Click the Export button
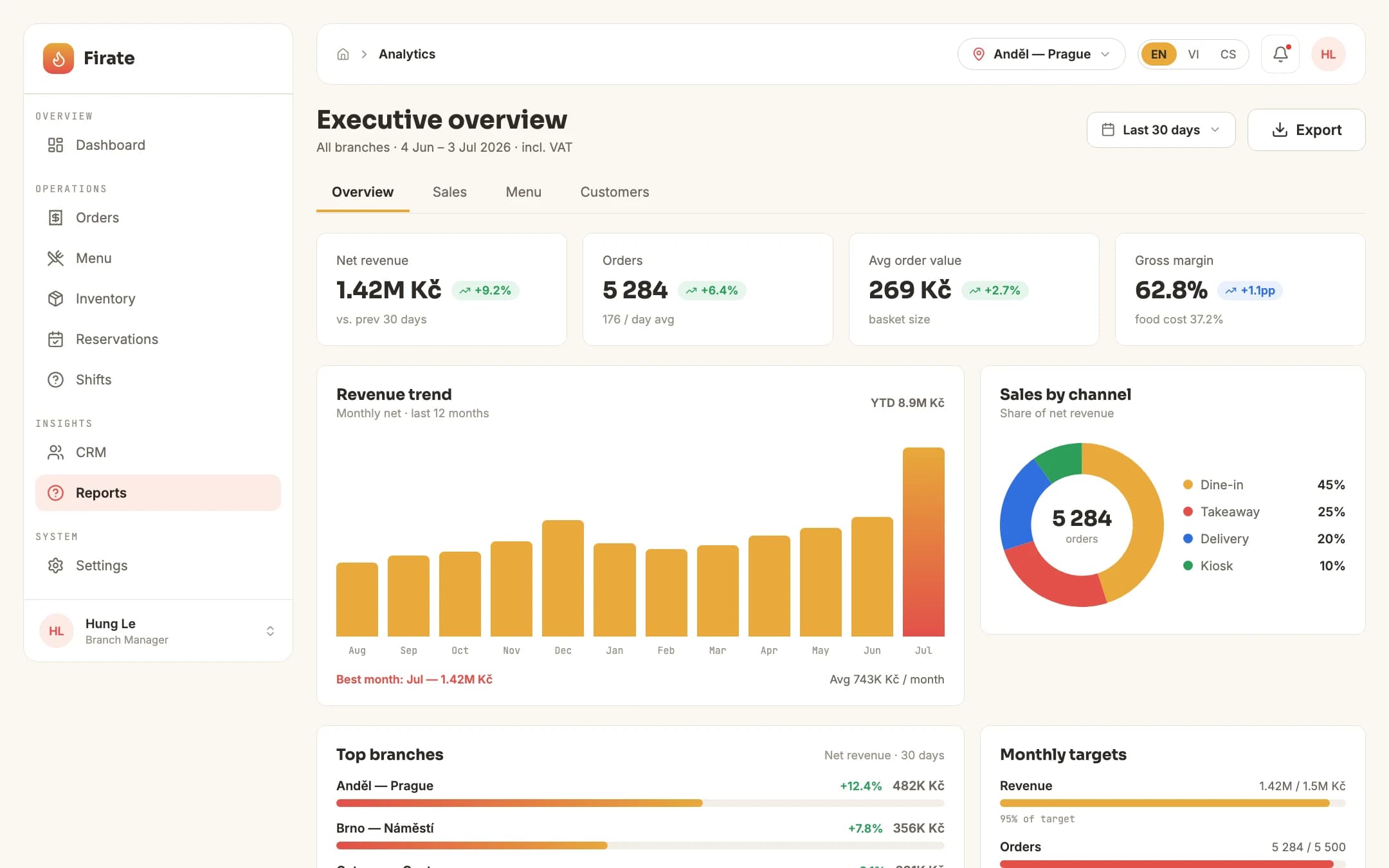Image resolution: width=1389 pixels, height=868 pixels. click(x=1306, y=130)
